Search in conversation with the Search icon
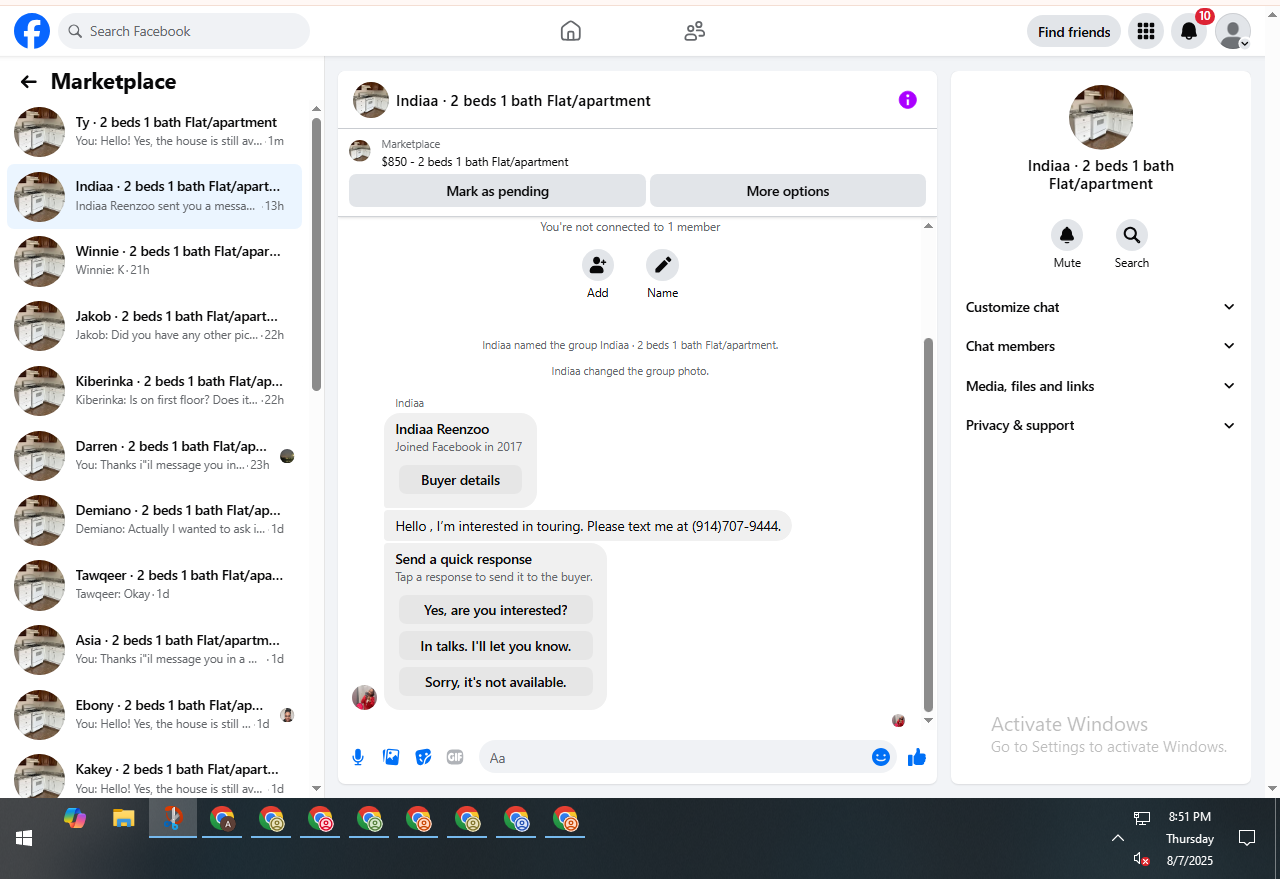The image size is (1280, 879). coord(1132,235)
